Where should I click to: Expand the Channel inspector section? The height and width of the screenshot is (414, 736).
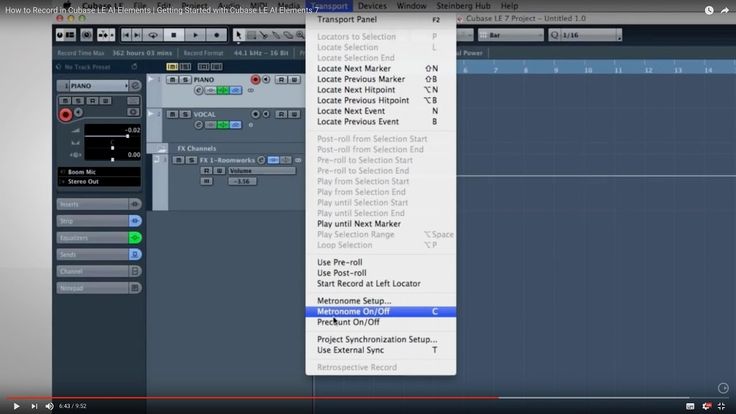pos(92,271)
